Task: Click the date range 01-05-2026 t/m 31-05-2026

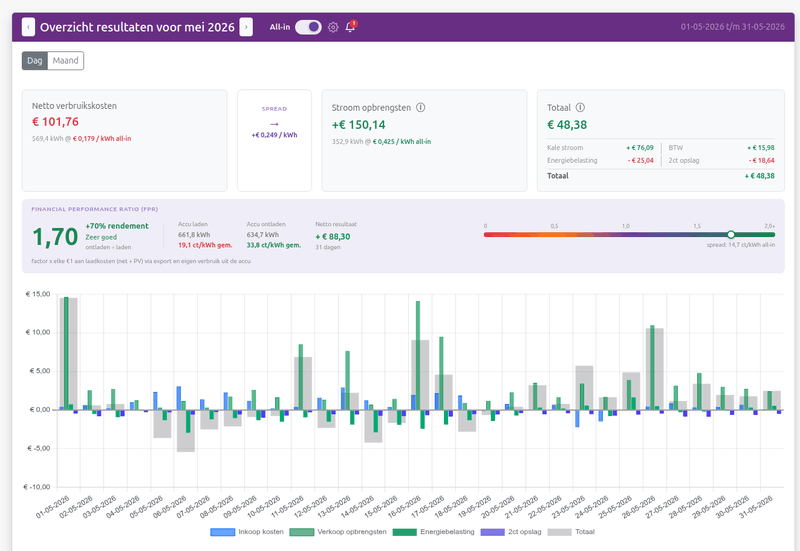Action: click(x=733, y=27)
